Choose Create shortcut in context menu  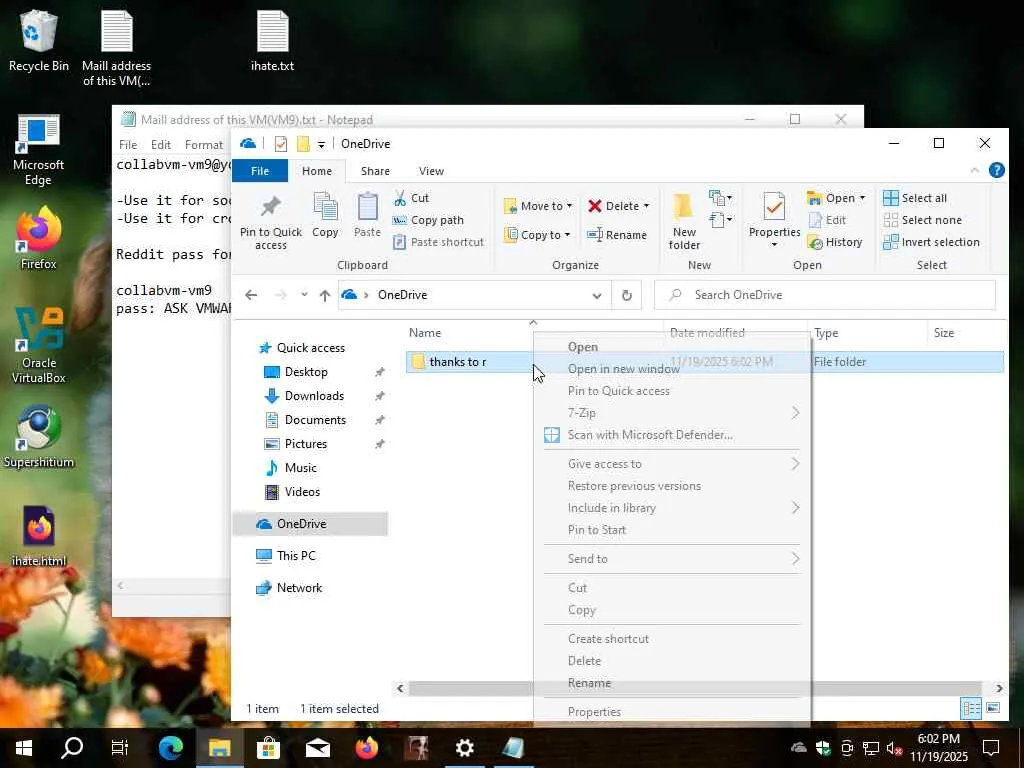point(671,639)
